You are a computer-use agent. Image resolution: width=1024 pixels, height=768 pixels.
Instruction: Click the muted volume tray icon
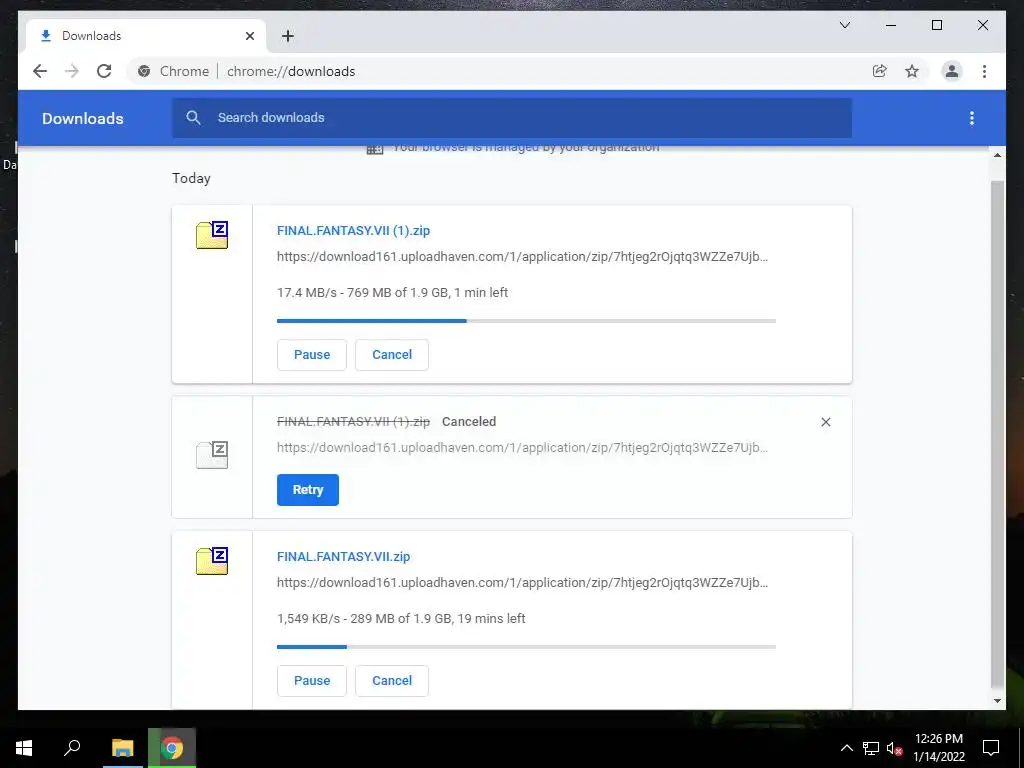click(x=894, y=748)
